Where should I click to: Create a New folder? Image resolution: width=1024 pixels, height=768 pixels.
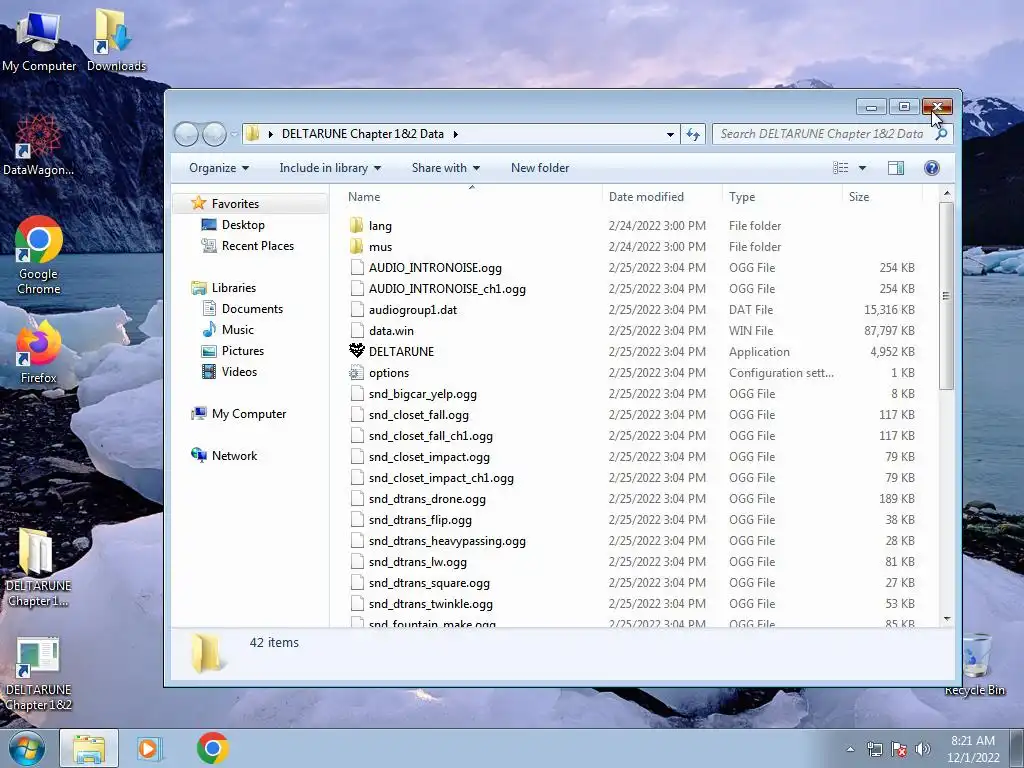pos(540,168)
